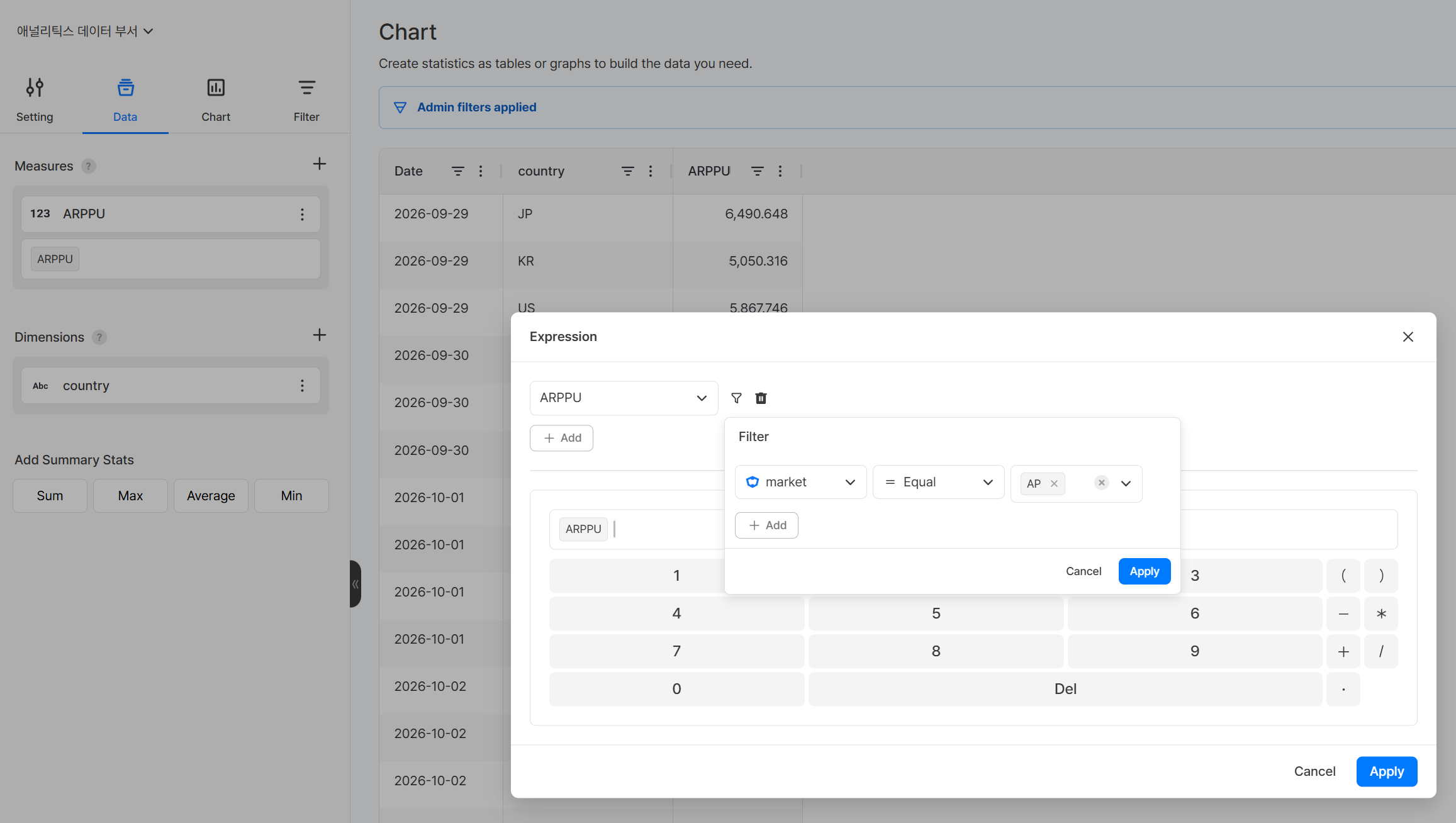The height and width of the screenshot is (823, 1456).
Task: Cancel the Filter popup
Action: (x=1083, y=571)
